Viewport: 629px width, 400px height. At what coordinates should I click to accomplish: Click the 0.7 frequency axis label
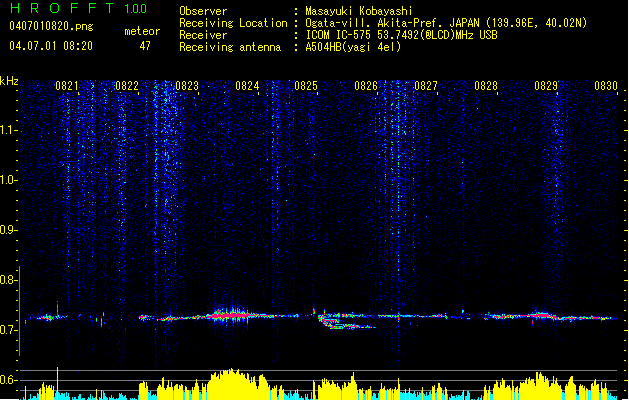pos(9,330)
